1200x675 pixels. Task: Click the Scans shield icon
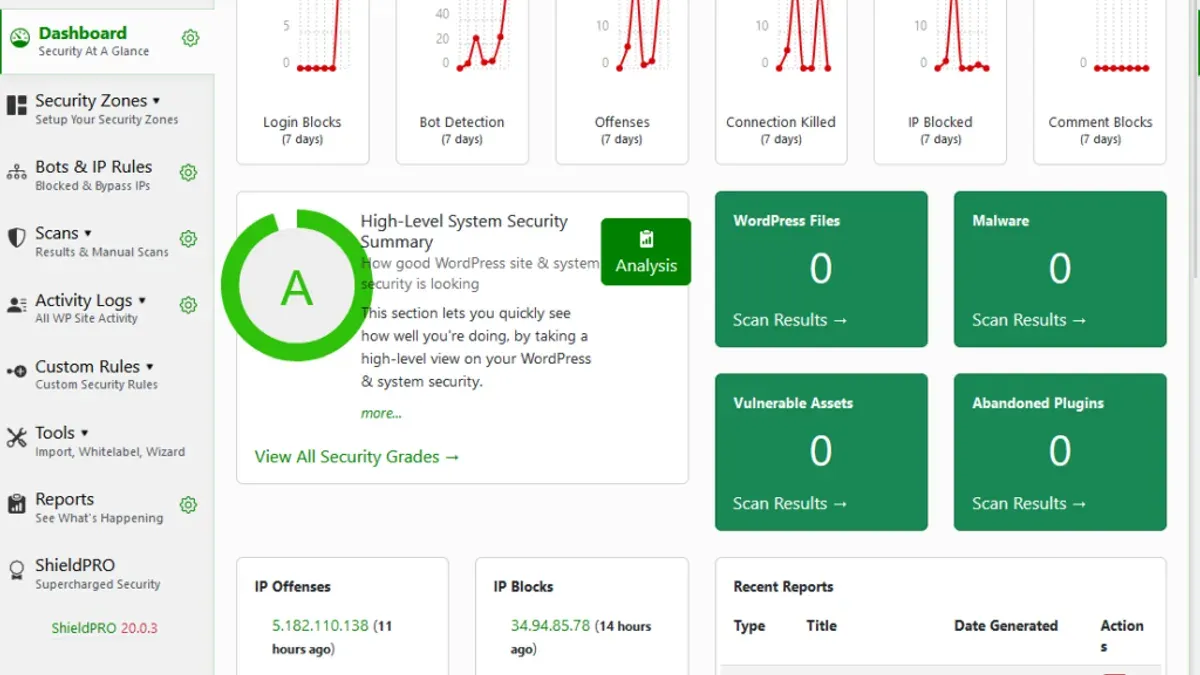[16, 238]
